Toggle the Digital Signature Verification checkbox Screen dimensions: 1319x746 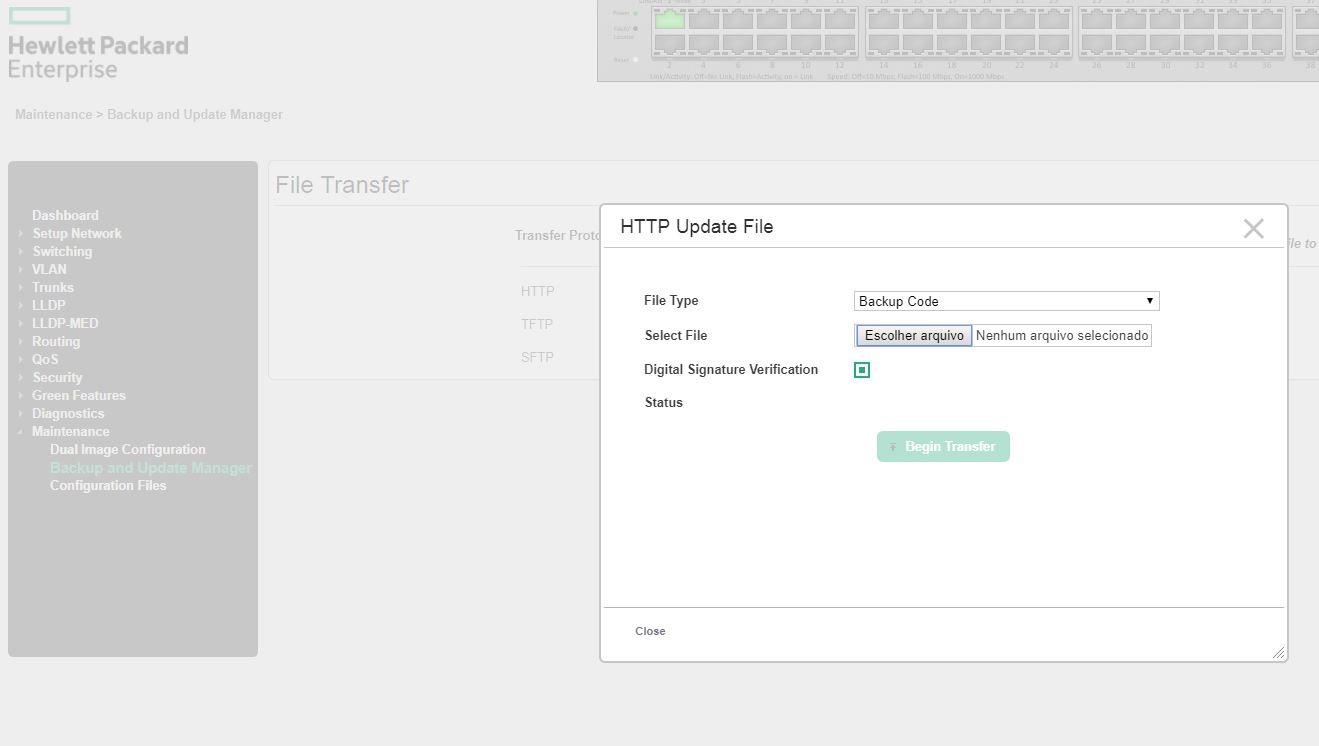pyautogui.click(x=862, y=370)
